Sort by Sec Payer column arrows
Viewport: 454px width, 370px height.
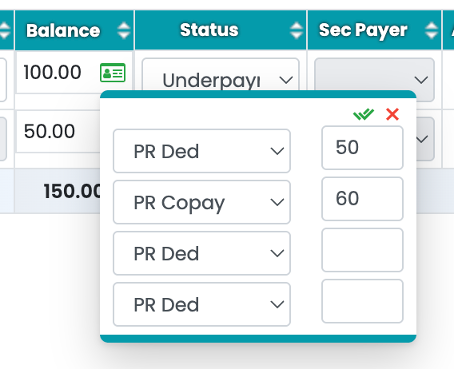431,31
